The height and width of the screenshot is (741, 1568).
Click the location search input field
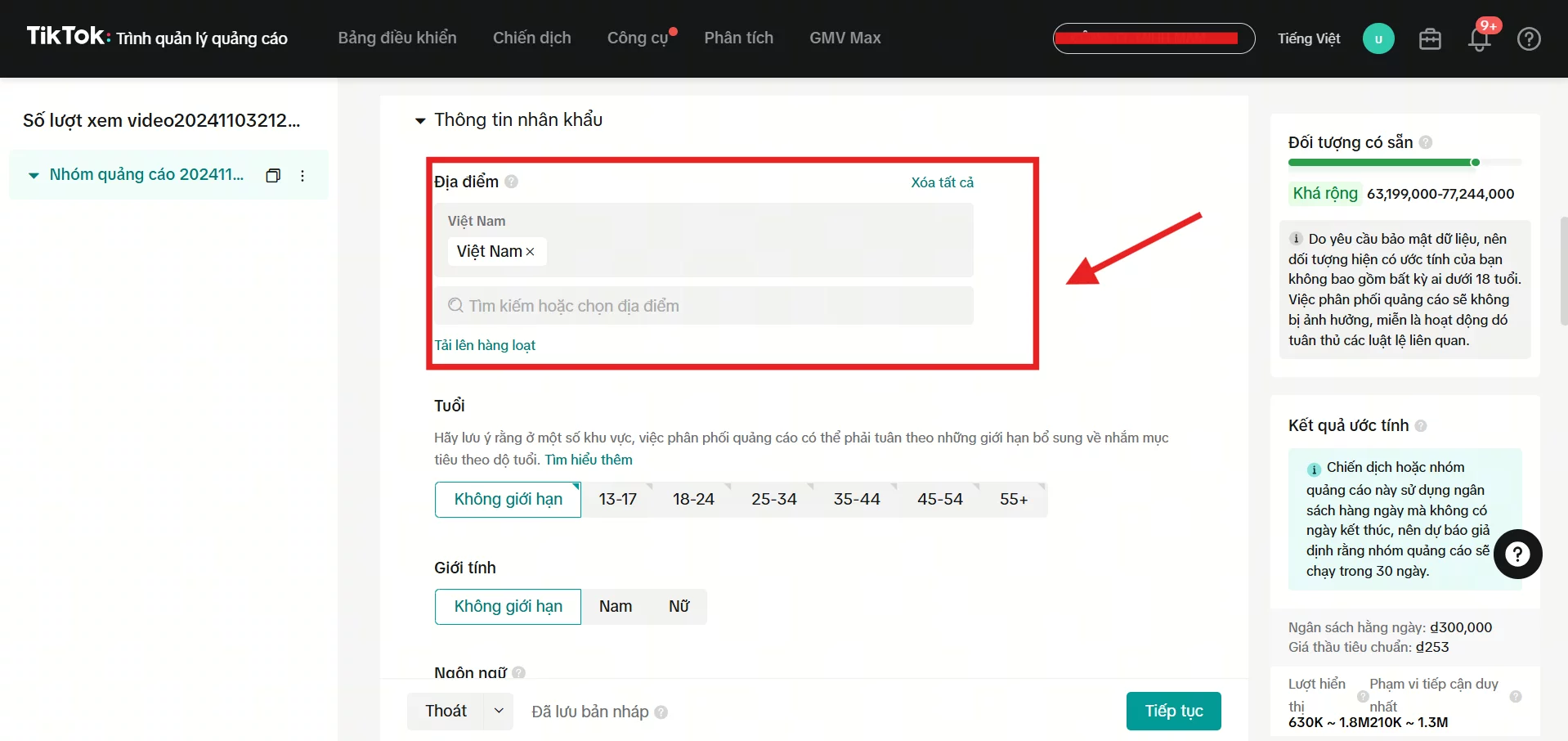click(704, 306)
